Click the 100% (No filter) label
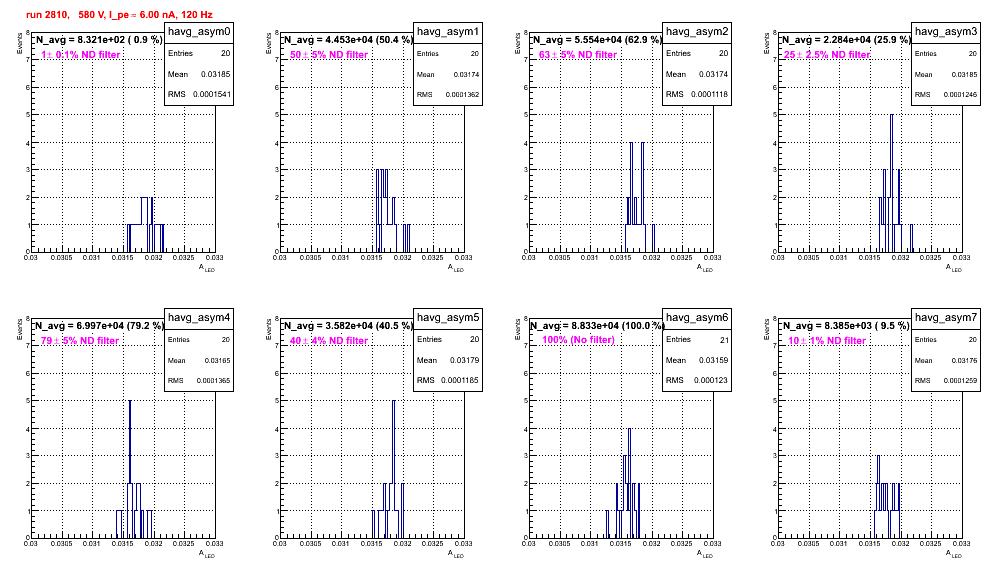Screen dimensions: 996x572 [x=578, y=340]
